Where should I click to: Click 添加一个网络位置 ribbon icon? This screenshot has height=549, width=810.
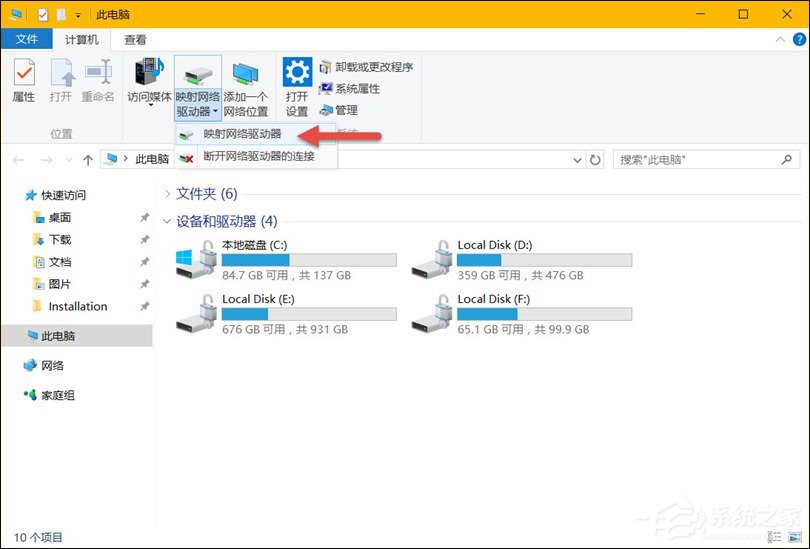[246, 87]
